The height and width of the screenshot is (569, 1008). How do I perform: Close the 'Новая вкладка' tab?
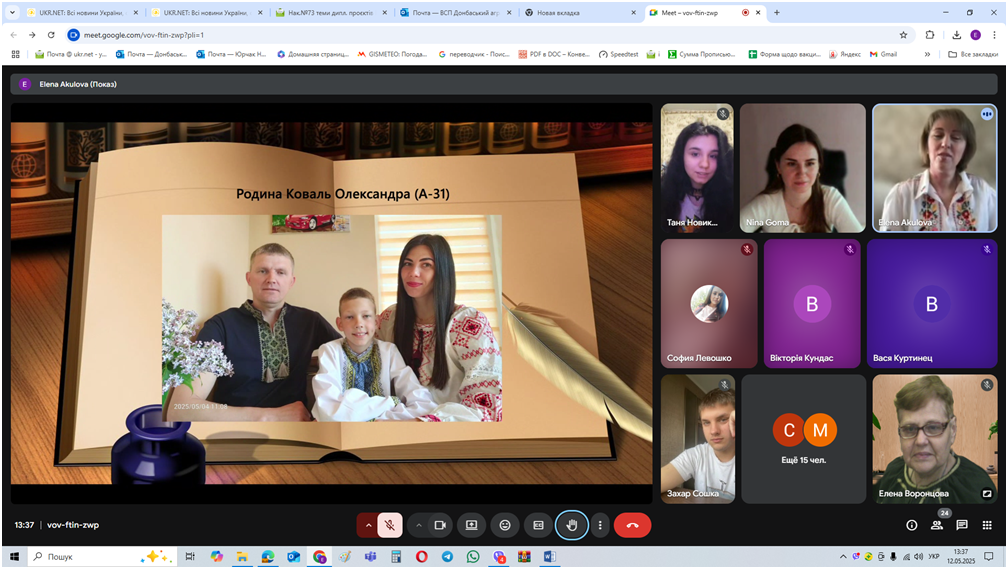tap(633, 12)
